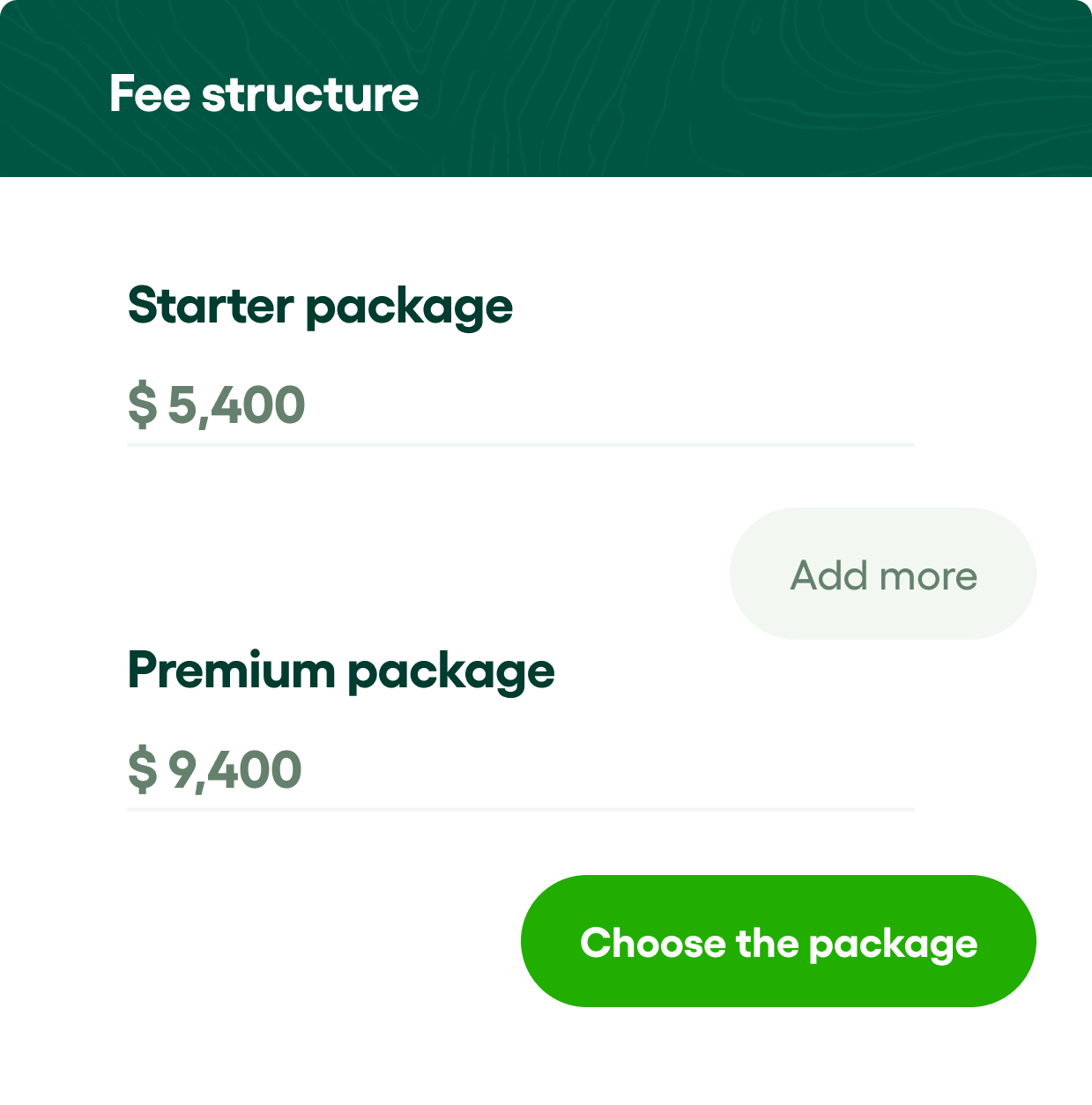This screenshot has height=1105, width=1092.
Task: Click the Add more pill label text
Action: coord(881,575)
